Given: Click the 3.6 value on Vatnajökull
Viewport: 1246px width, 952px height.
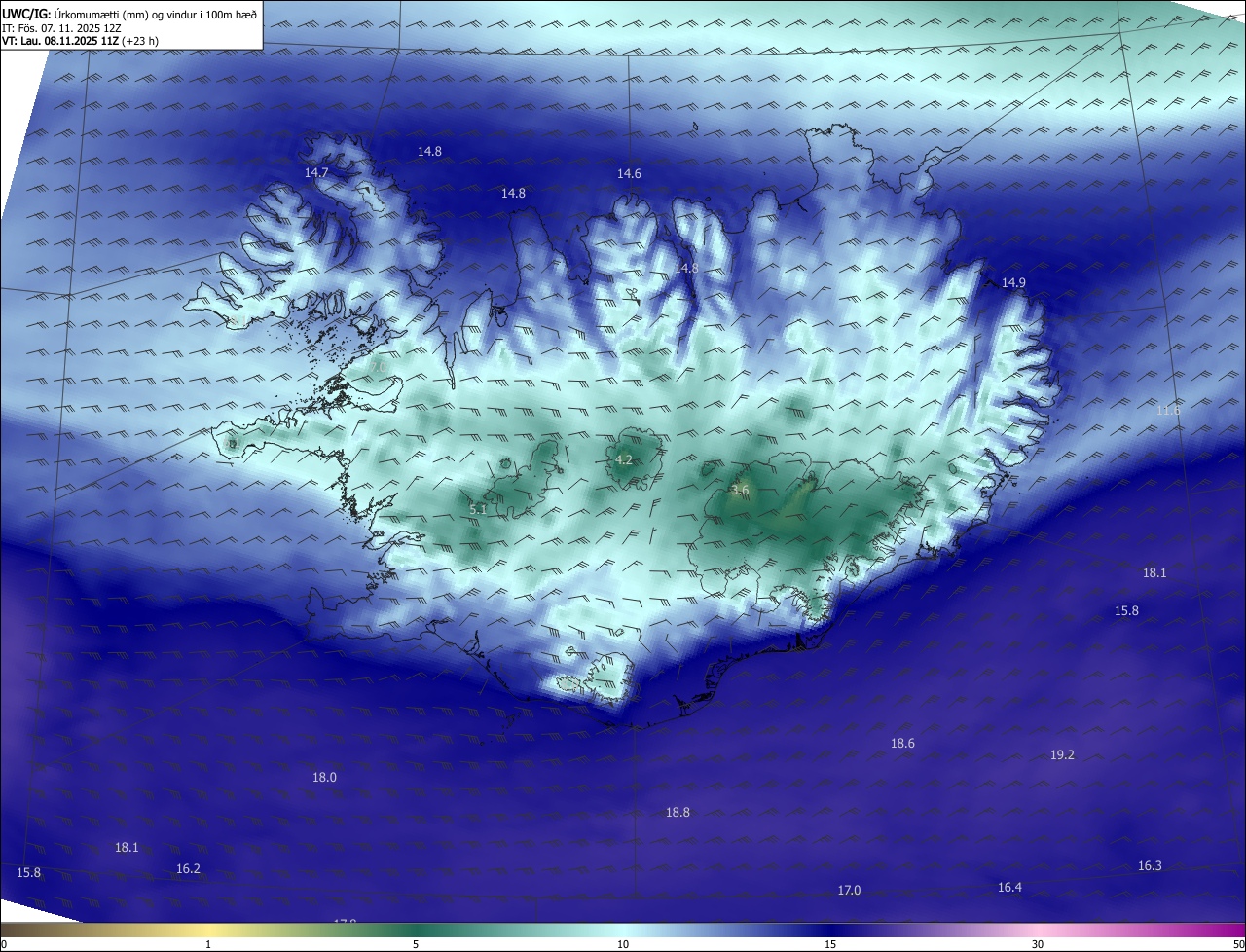Looking at the screenshot, I should 740,490.
